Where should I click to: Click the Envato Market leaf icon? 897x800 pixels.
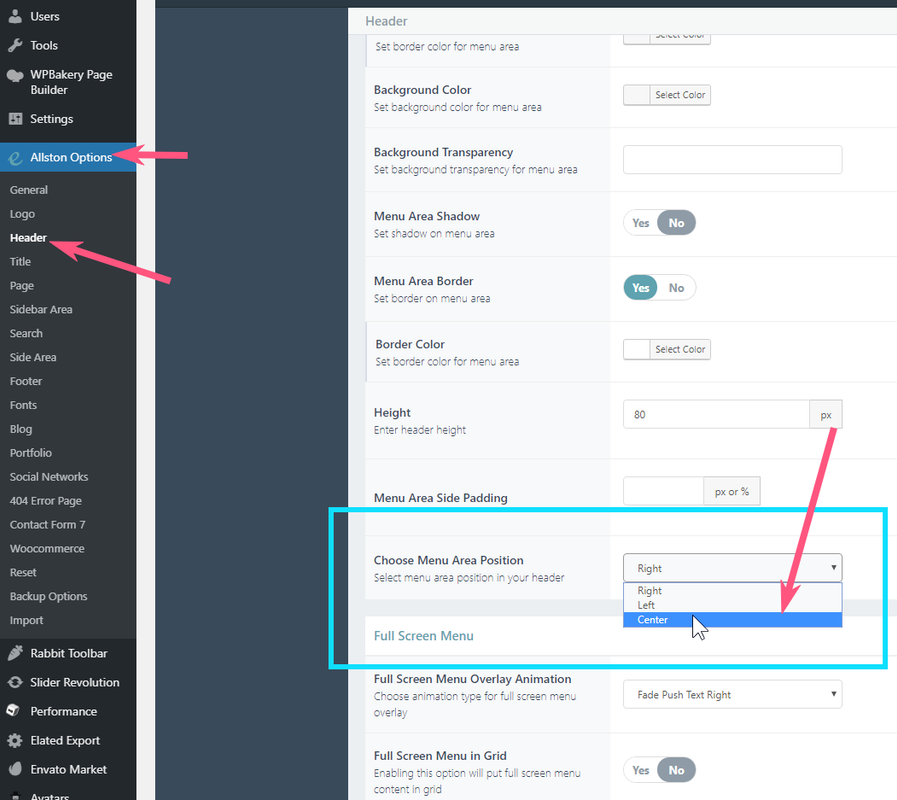[15, 769]
